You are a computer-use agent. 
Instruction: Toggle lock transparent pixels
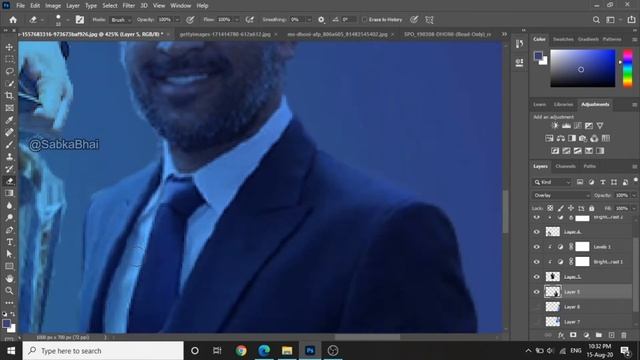(550, 208)
